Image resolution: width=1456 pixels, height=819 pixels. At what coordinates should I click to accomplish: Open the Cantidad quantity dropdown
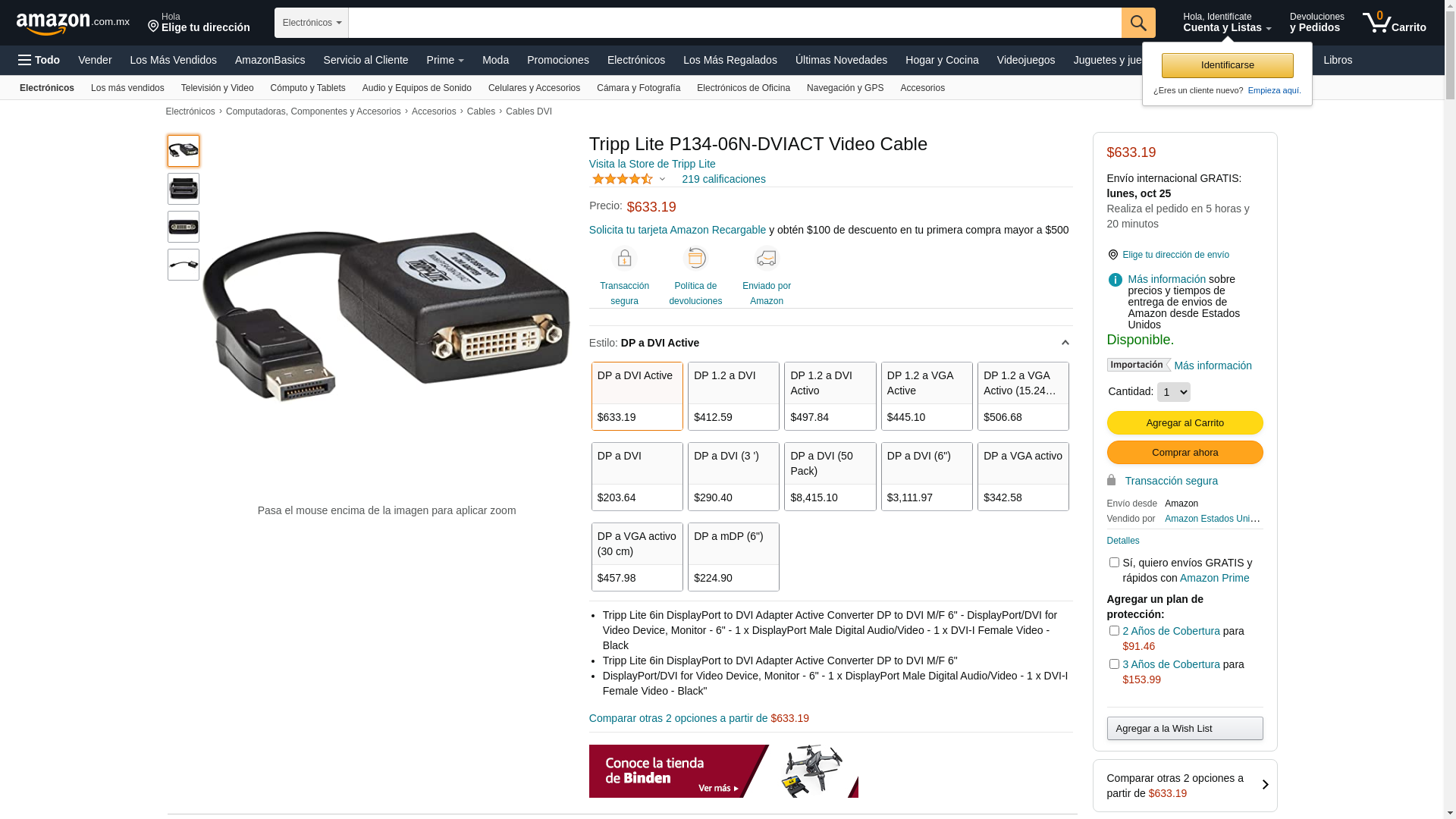point(1173,392)
